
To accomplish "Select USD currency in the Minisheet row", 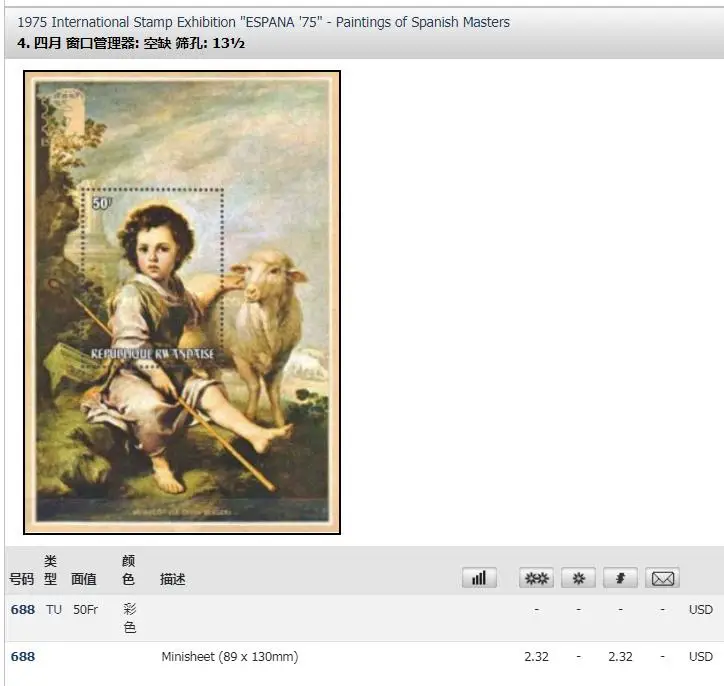I will click(x=700, y=656).
